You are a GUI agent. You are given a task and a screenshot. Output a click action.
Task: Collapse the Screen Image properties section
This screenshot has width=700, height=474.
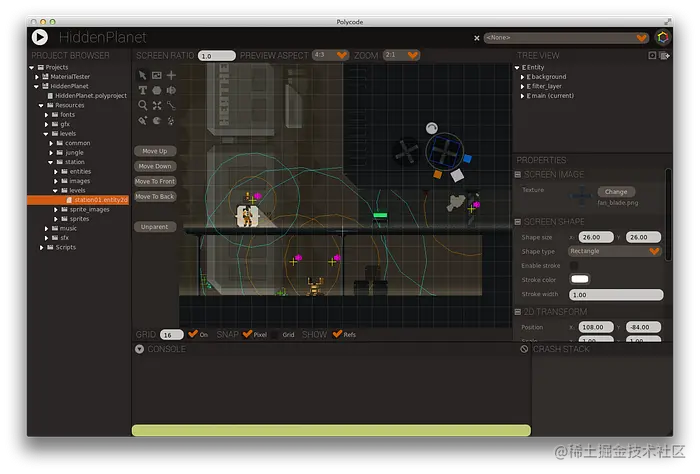pyautogui.click(x=518, y=175)
